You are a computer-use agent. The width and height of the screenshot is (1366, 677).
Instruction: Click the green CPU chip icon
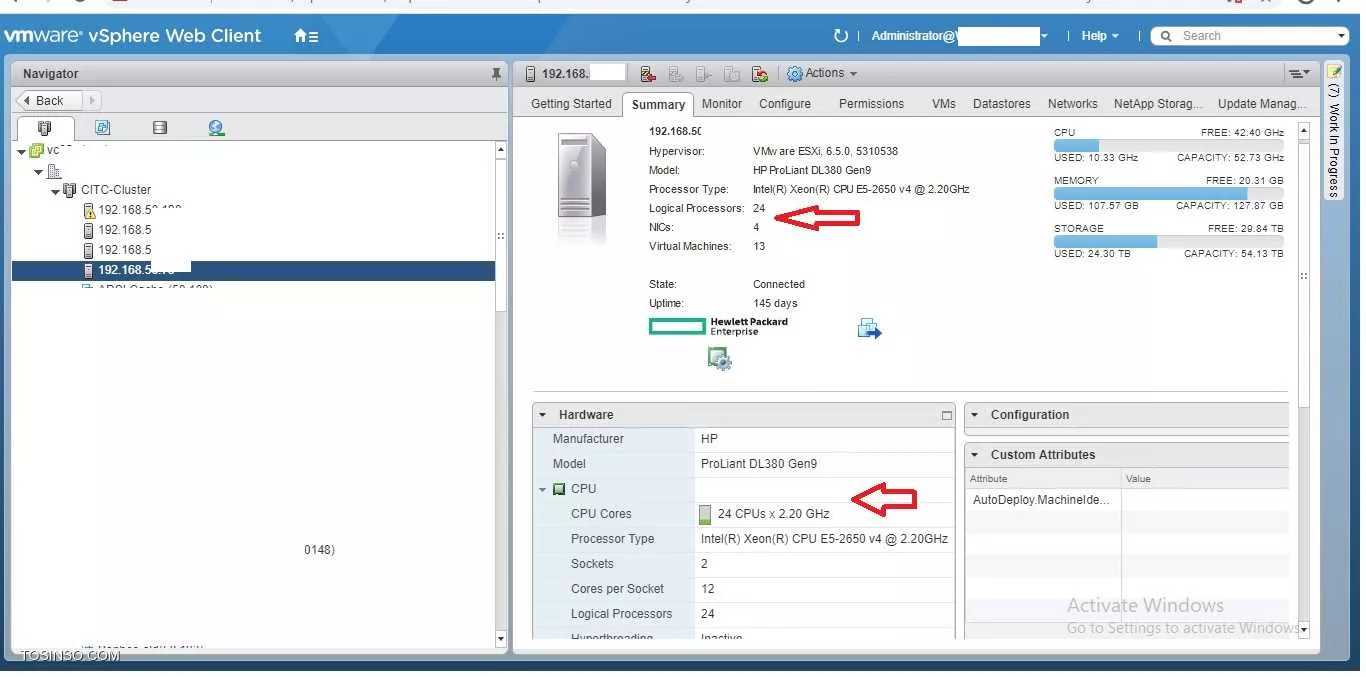(559, 489)
